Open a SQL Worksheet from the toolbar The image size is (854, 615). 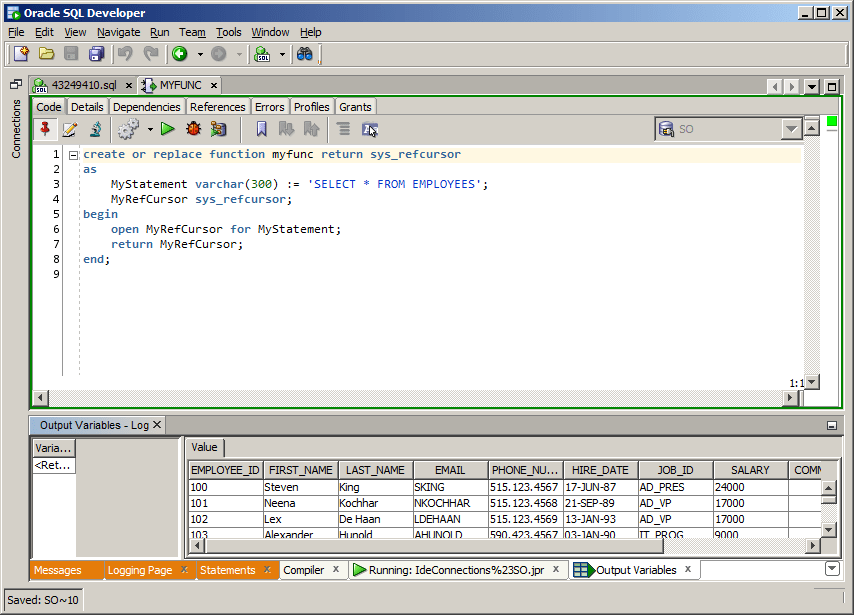tap(262, 53)
